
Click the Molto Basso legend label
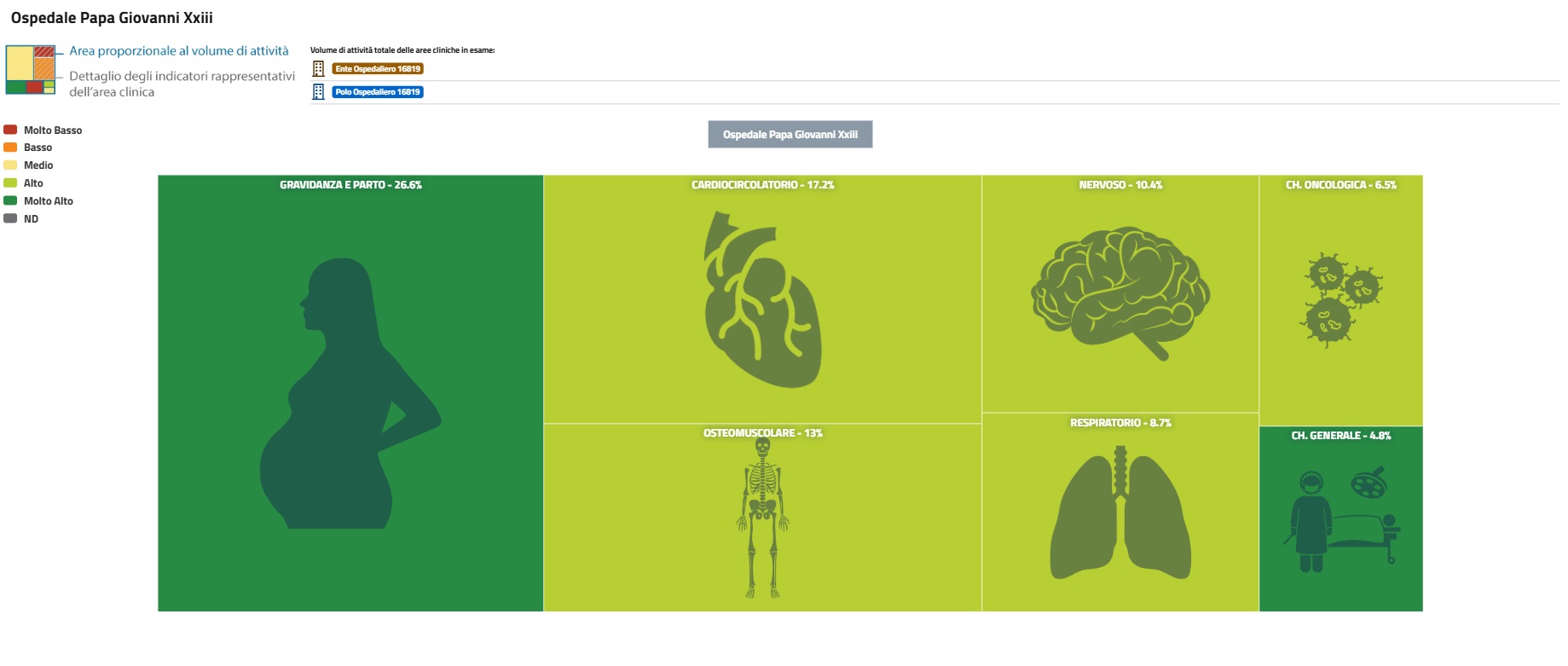coord(53,130)
